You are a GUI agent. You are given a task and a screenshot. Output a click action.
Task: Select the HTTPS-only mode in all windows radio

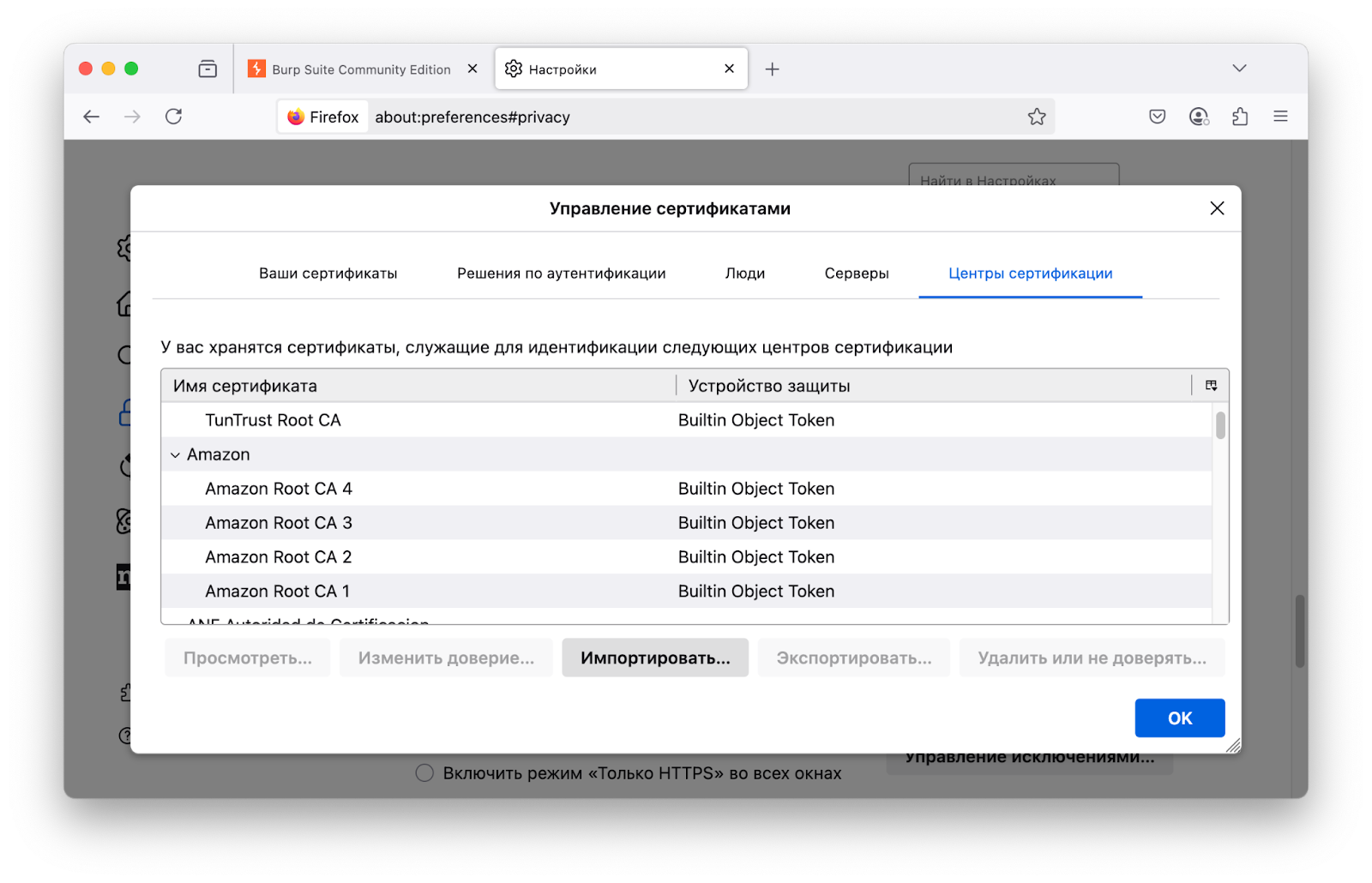pyautogui.click(x=424, y=773)
